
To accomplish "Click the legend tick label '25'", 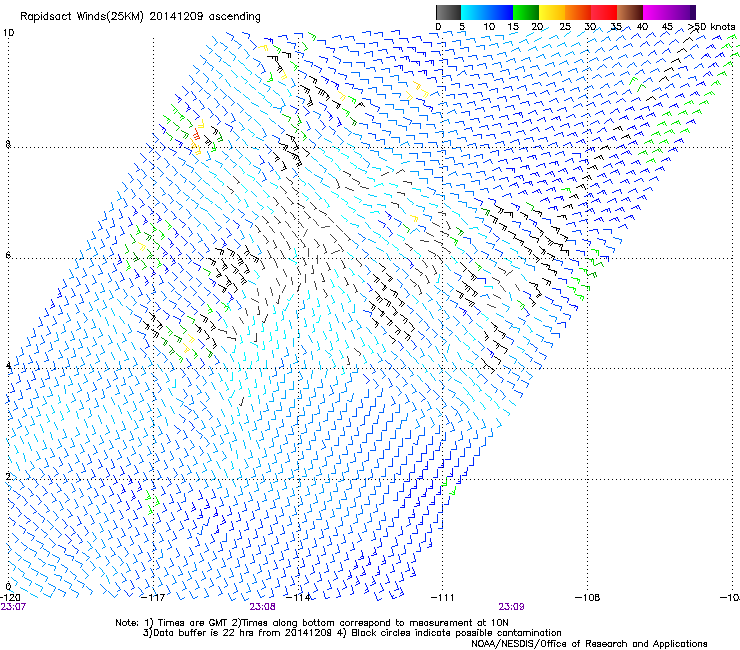I will point(565,27).
